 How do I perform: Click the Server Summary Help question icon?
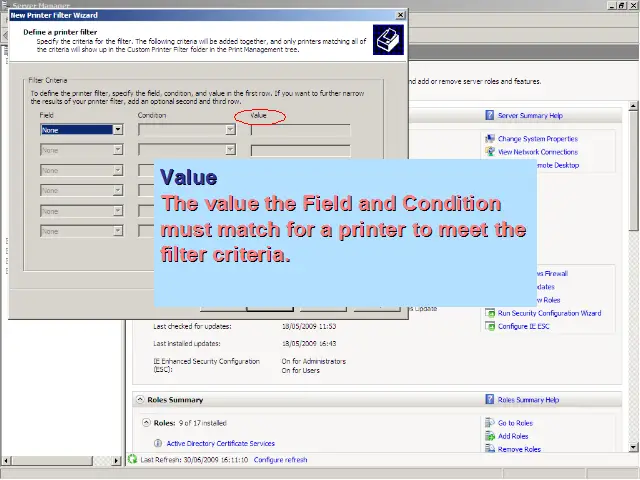489,115
